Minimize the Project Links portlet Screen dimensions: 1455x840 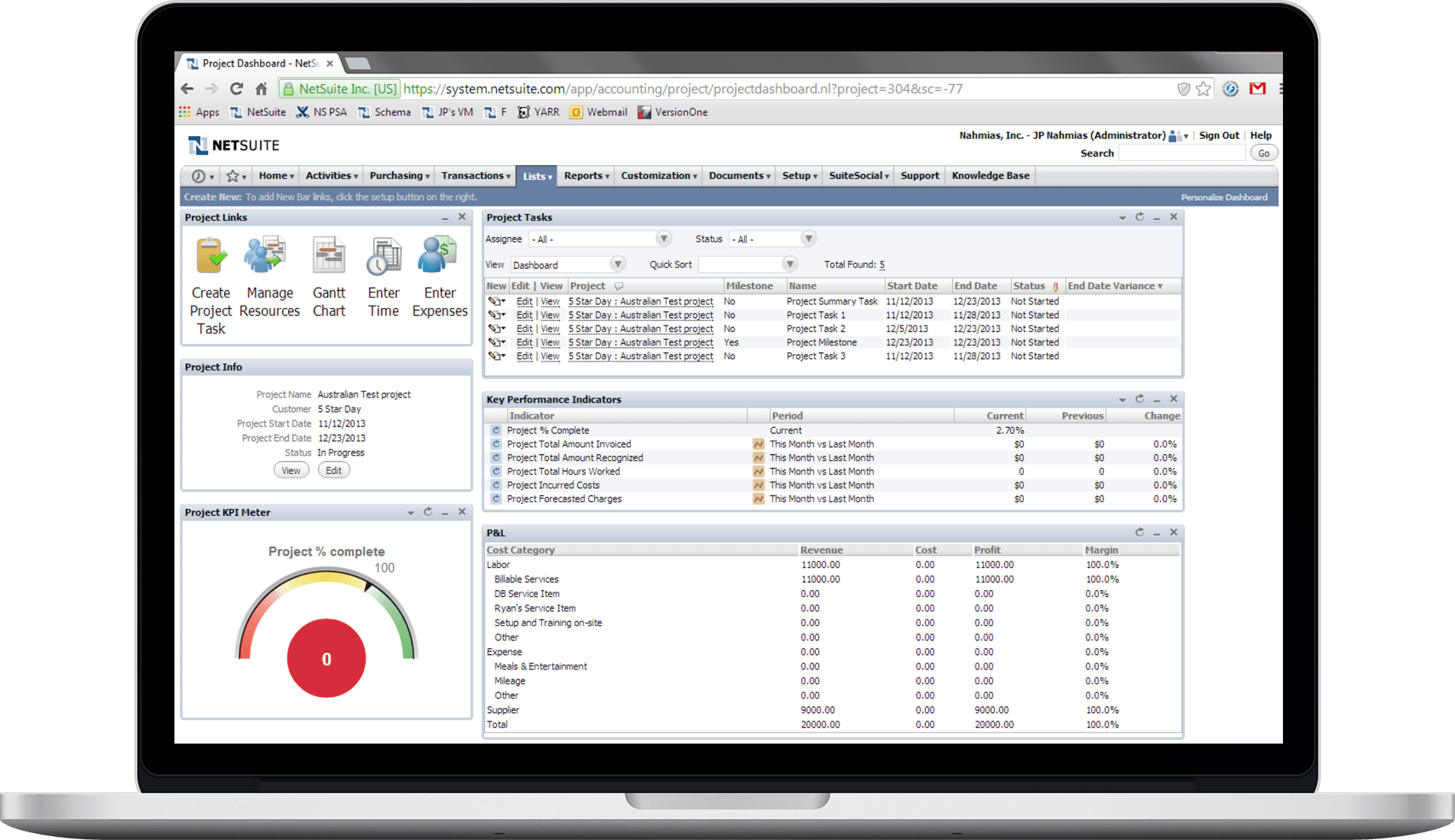(x=445, y=219)
